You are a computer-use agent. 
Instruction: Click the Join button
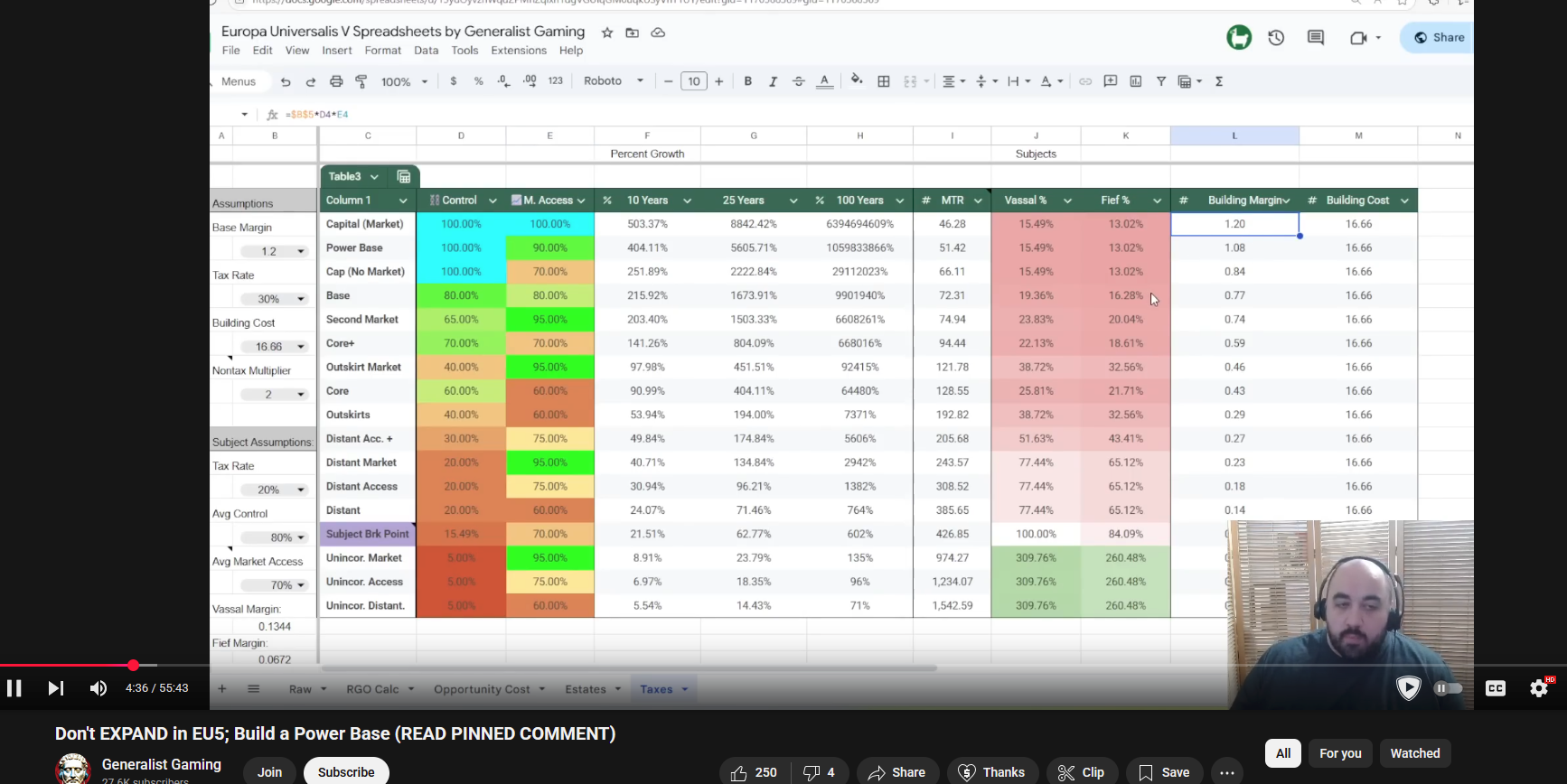(x=269, y=772)
